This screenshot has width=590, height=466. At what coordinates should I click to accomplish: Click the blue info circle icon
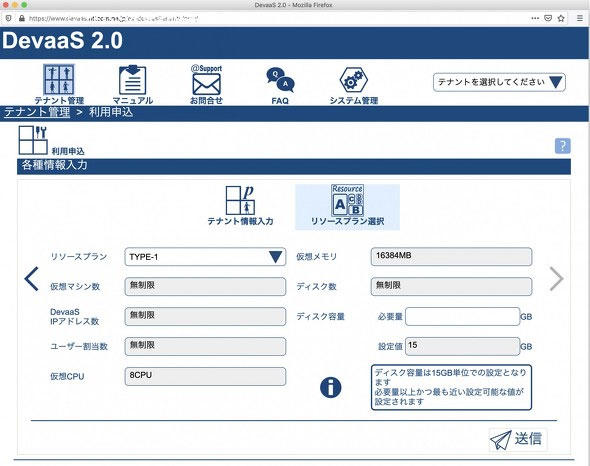pos(331,387)
